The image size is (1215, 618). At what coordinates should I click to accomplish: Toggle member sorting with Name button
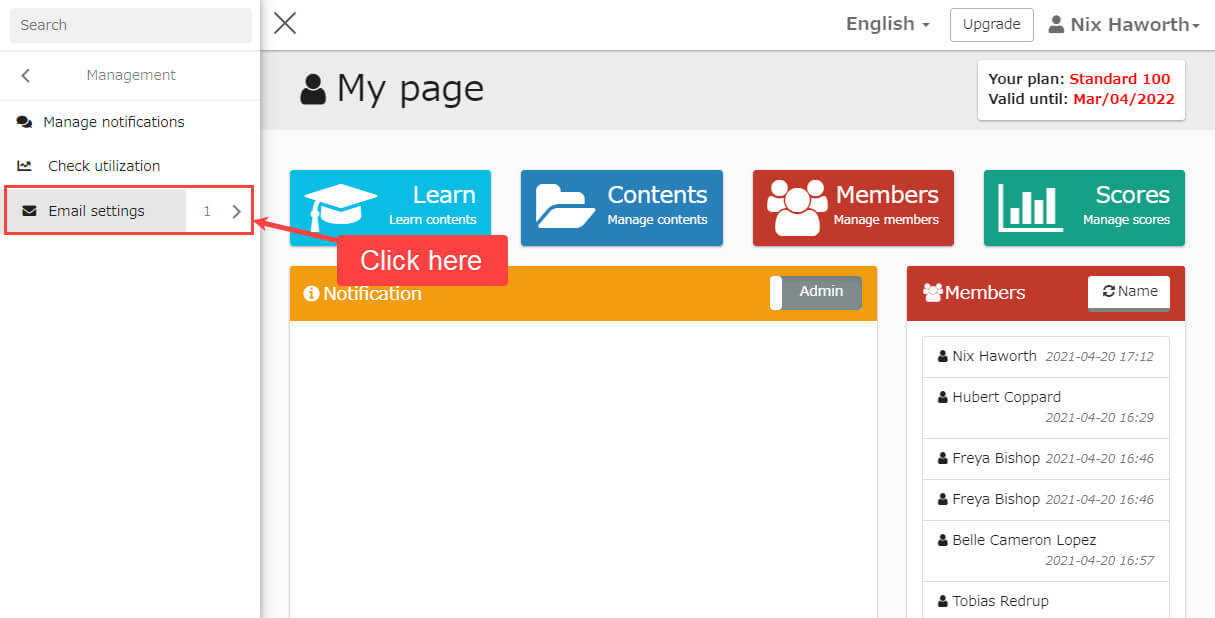point(1128,292)
